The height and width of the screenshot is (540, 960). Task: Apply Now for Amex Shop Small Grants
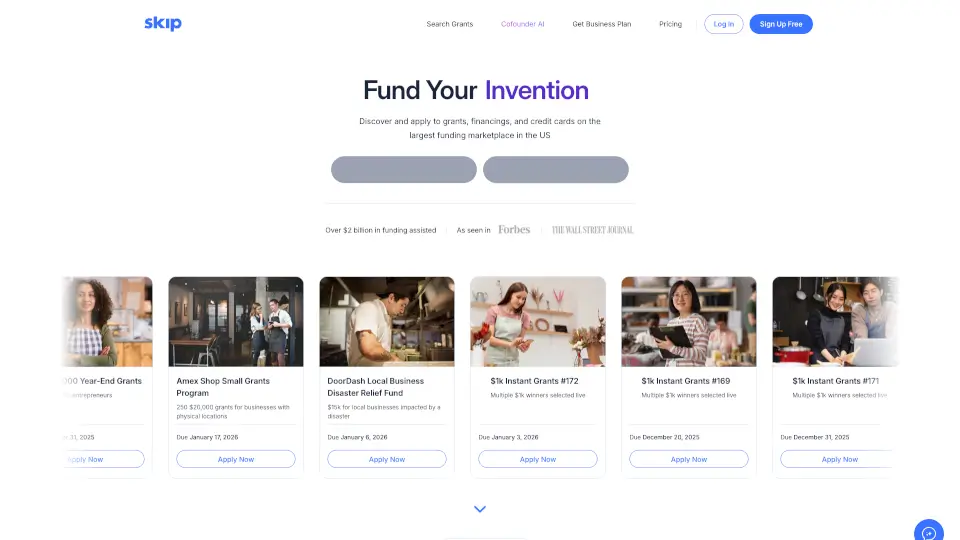[236, 459]
